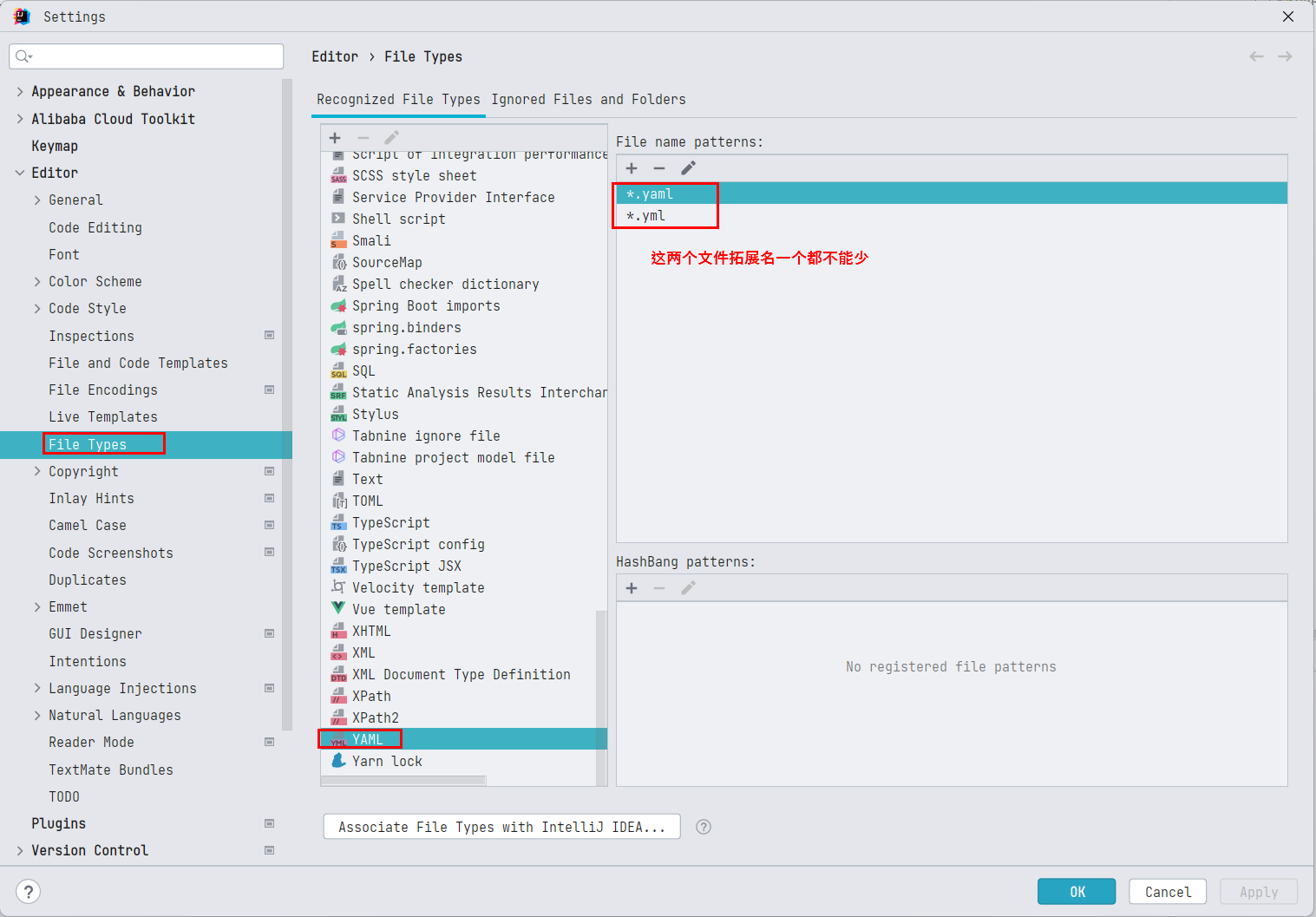Open the TextMate Bundles page
Viewport: 1316px width, 917px height.
coord(111,770)
